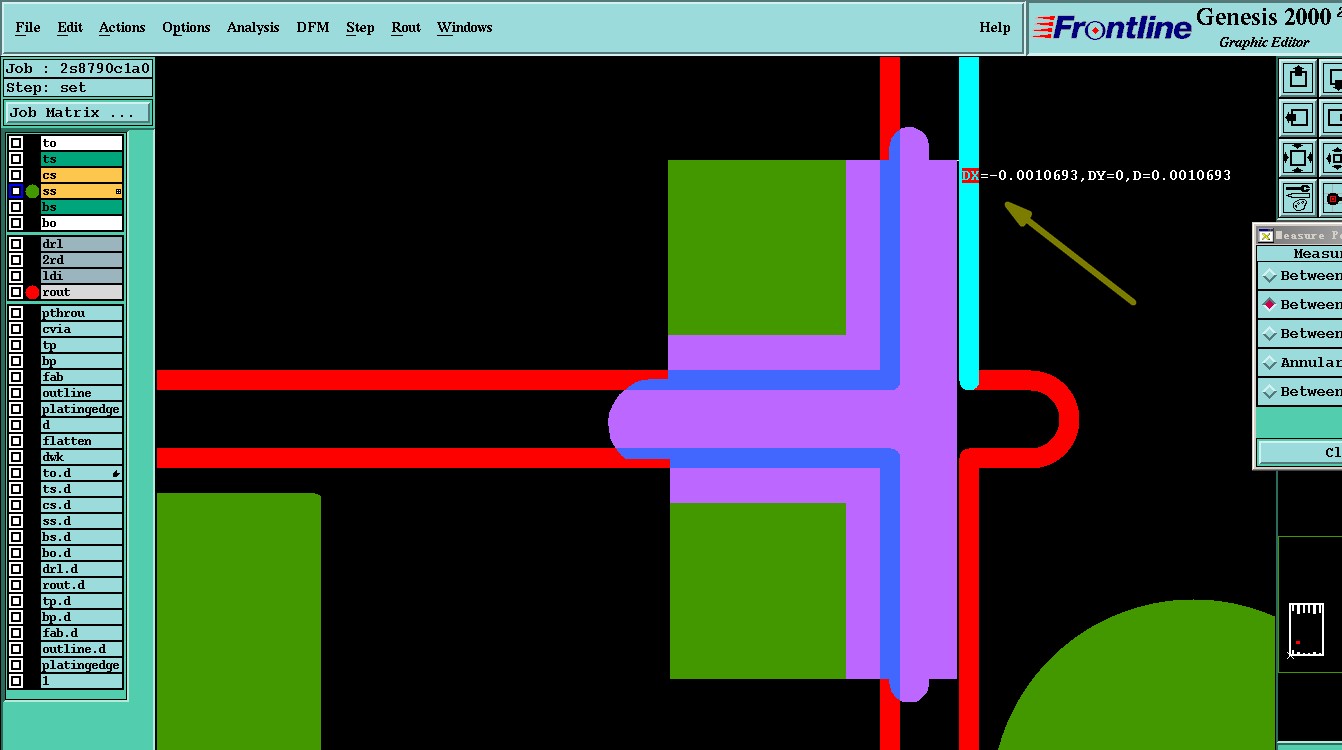Viewport: 1342px width, 750px height.
Task: Select the tp layer name
Action: 81,345
